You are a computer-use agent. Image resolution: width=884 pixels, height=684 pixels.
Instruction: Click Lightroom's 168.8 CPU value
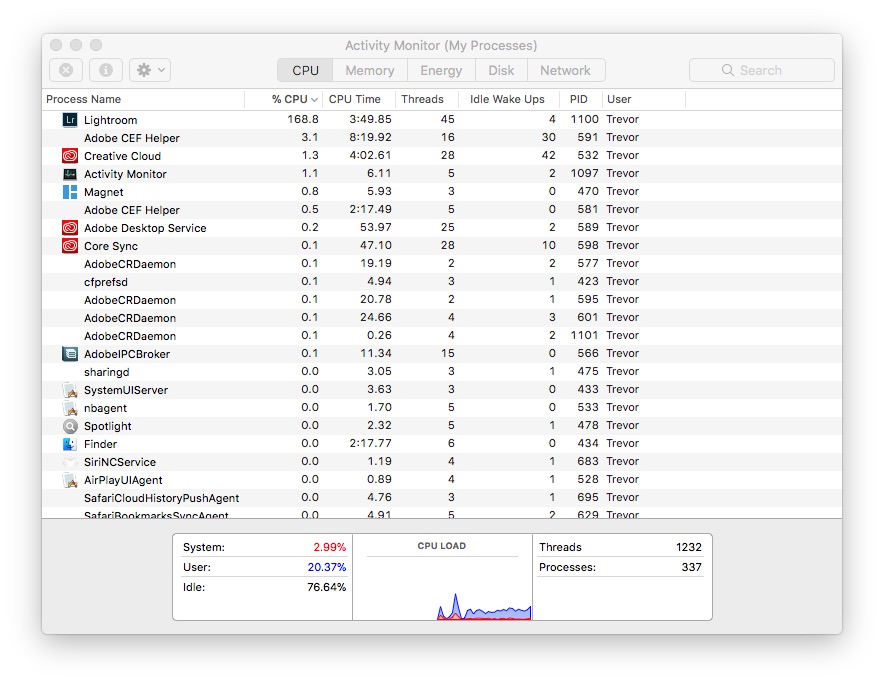click(303, 119)
